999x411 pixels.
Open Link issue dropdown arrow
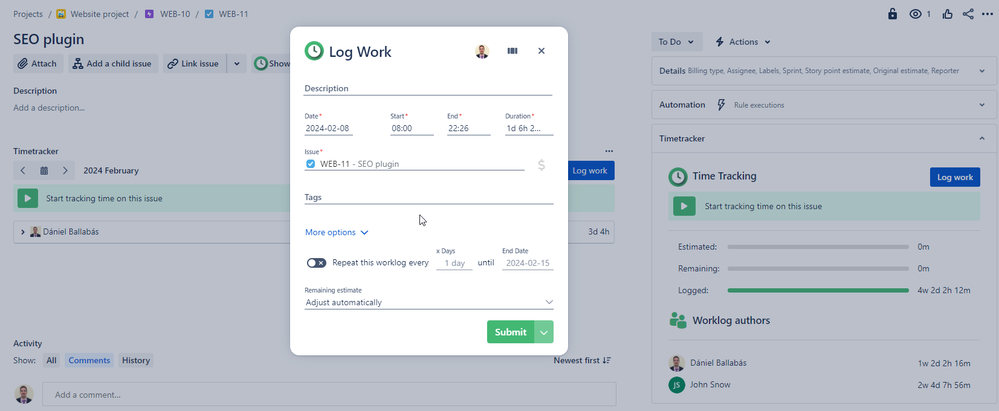tap(236, 64)
